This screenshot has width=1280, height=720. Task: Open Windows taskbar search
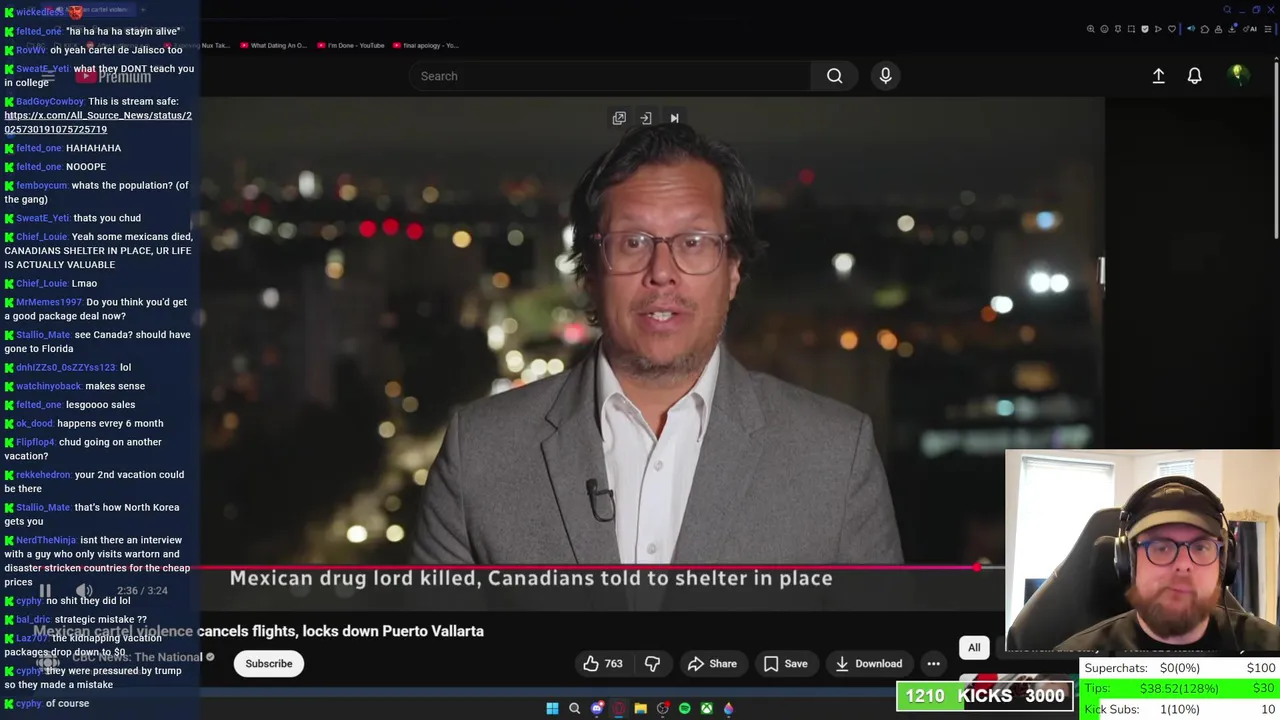point(574,708)
